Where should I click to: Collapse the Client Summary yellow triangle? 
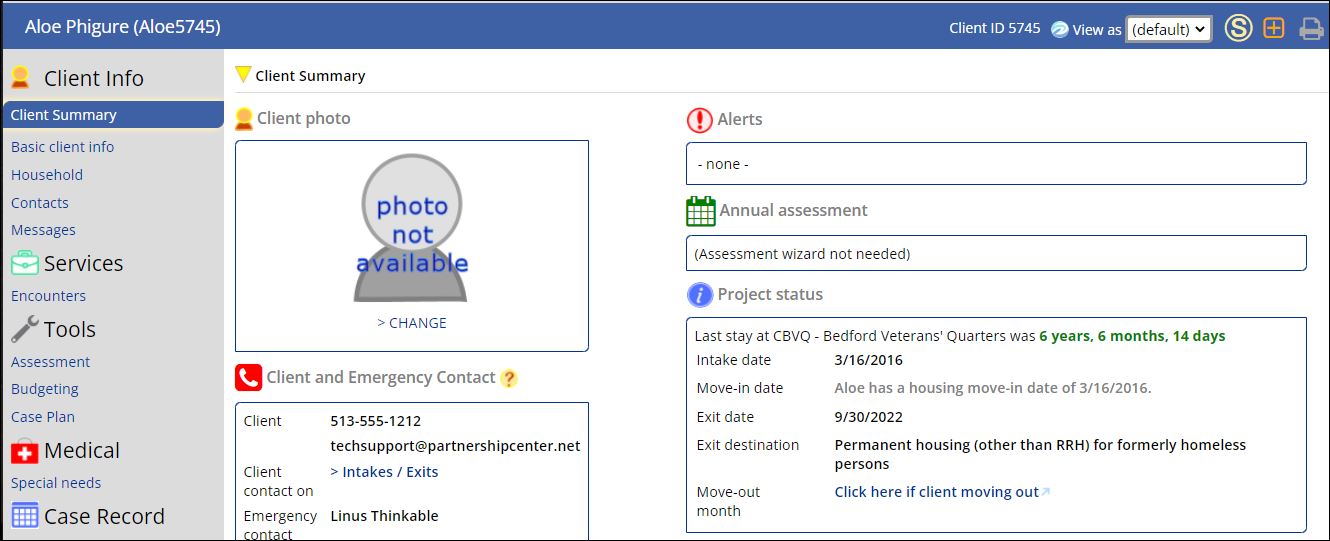[243, 75]
